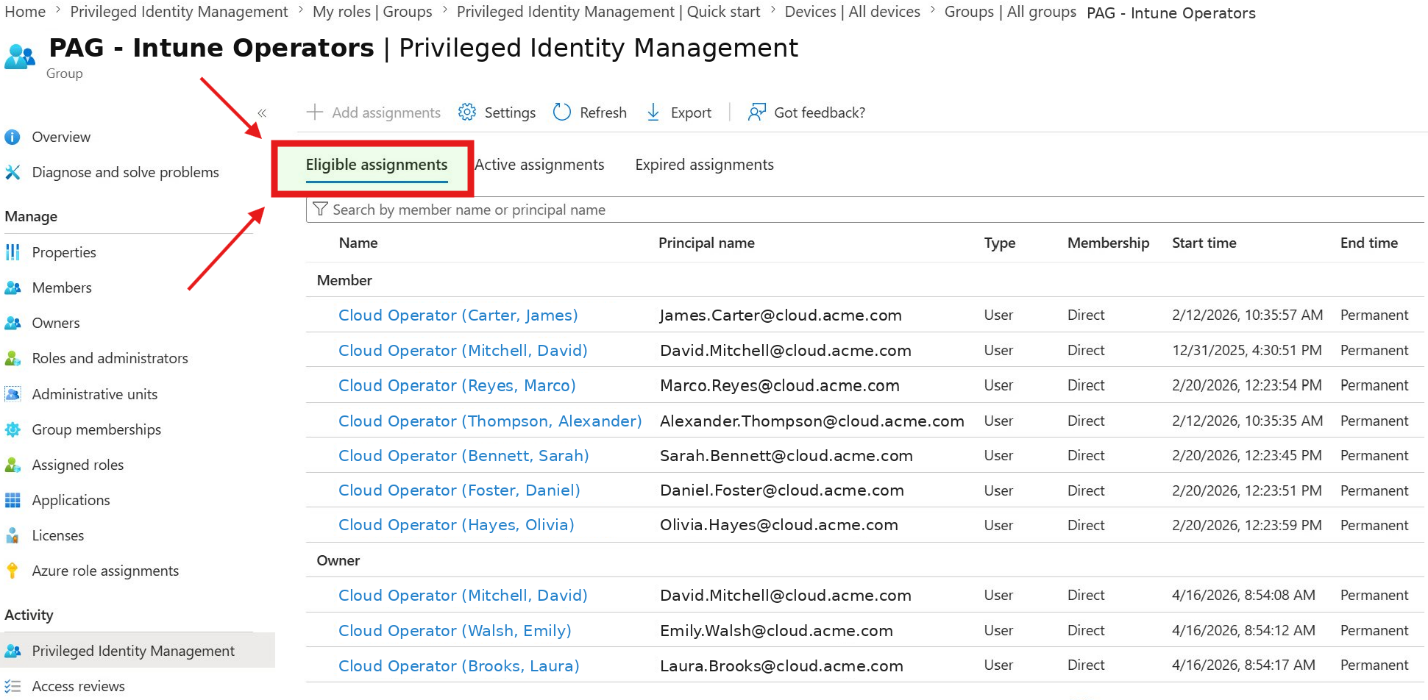Click the Refresh circular arrow icon
Viewport: 1428px width, 700px height.
coord(562,112)
